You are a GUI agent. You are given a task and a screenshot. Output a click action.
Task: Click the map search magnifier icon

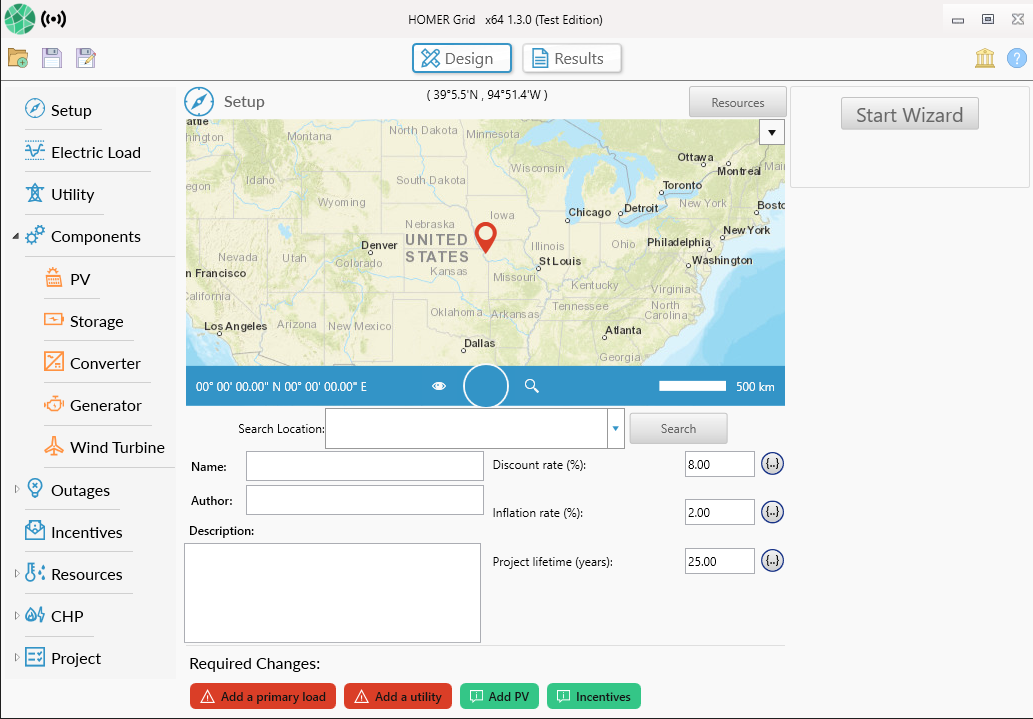(x=532, y=386)
